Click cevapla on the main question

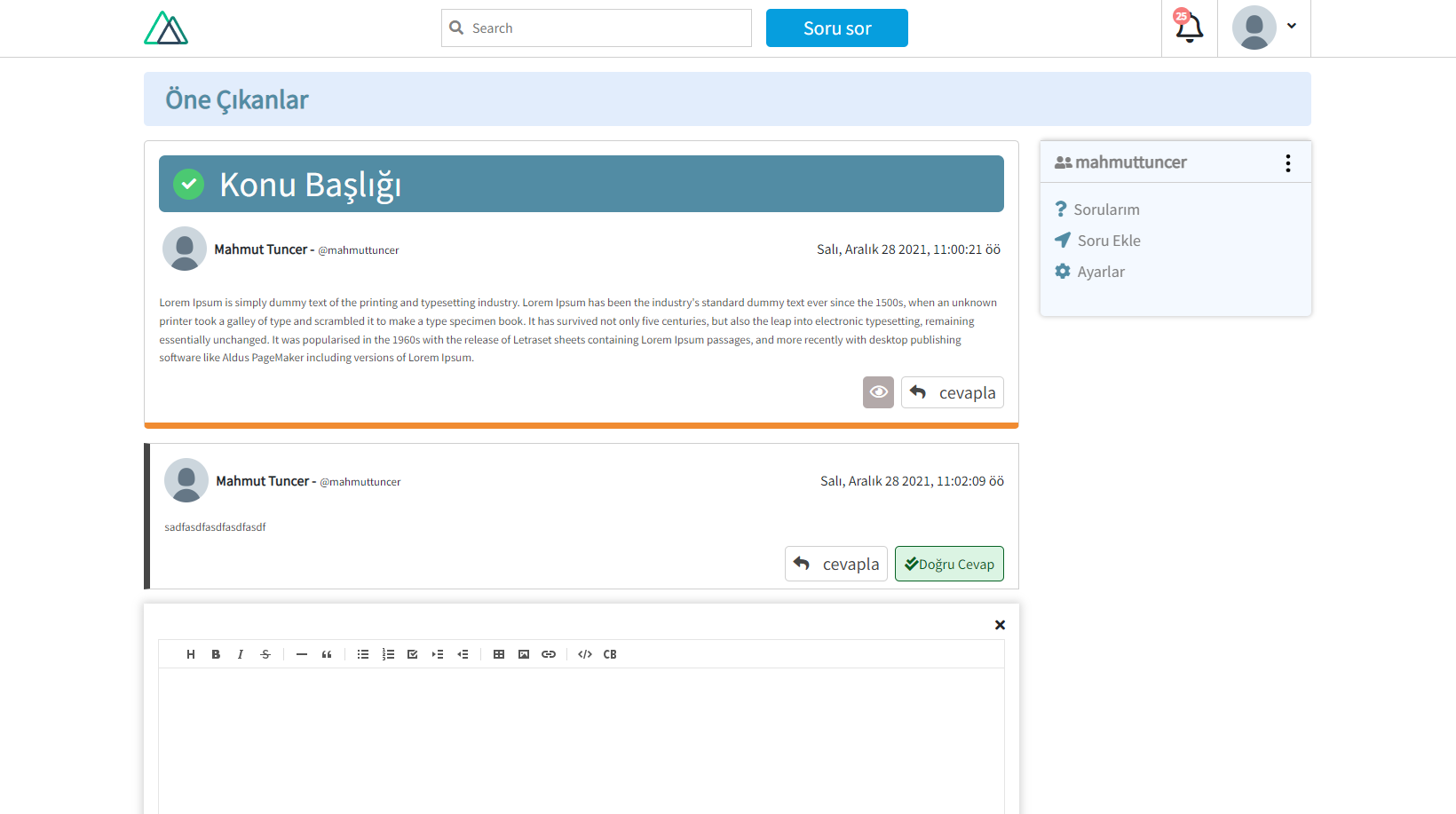tap(953, 392)
